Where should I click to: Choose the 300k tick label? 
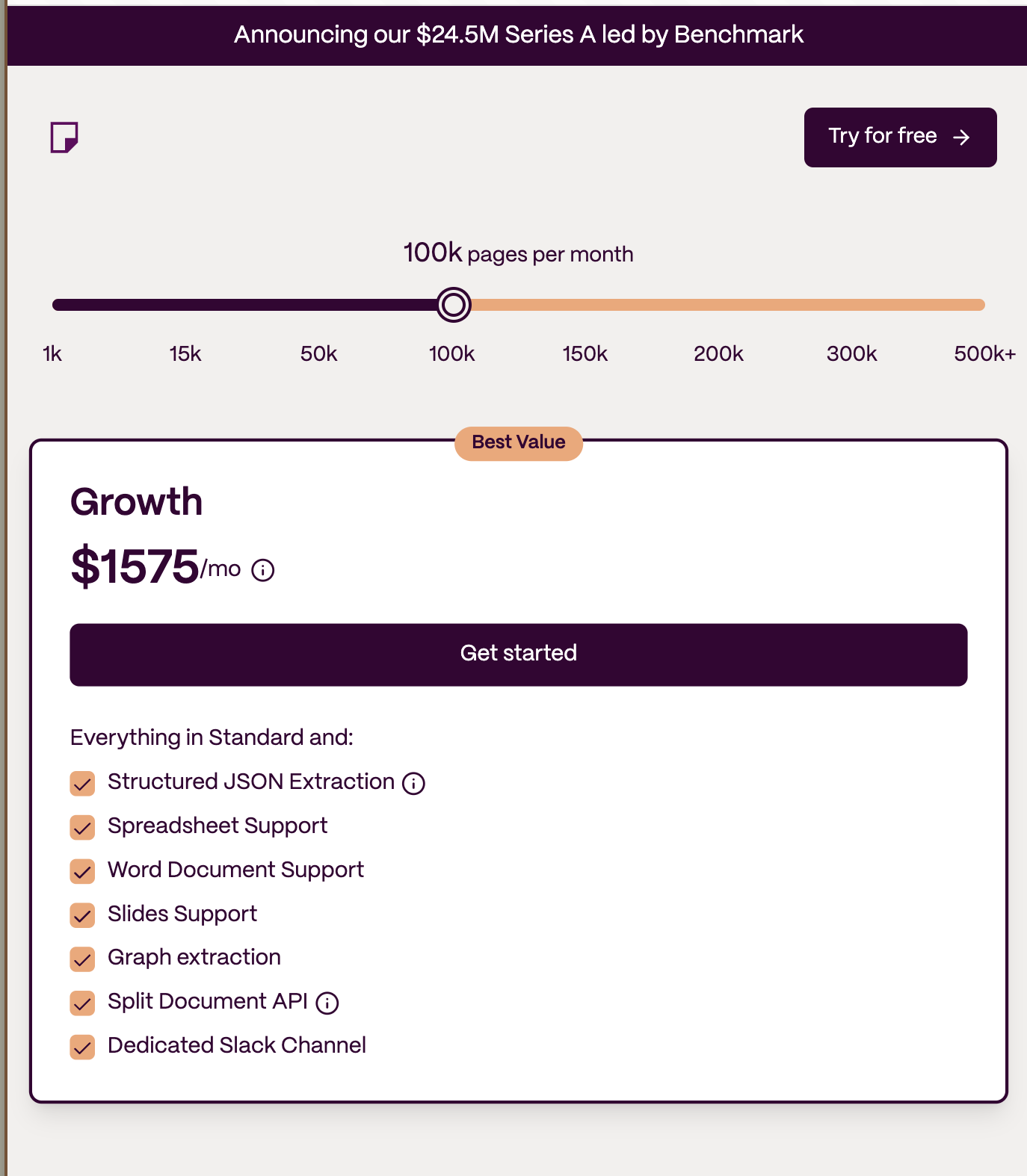[x=851, y=353]
